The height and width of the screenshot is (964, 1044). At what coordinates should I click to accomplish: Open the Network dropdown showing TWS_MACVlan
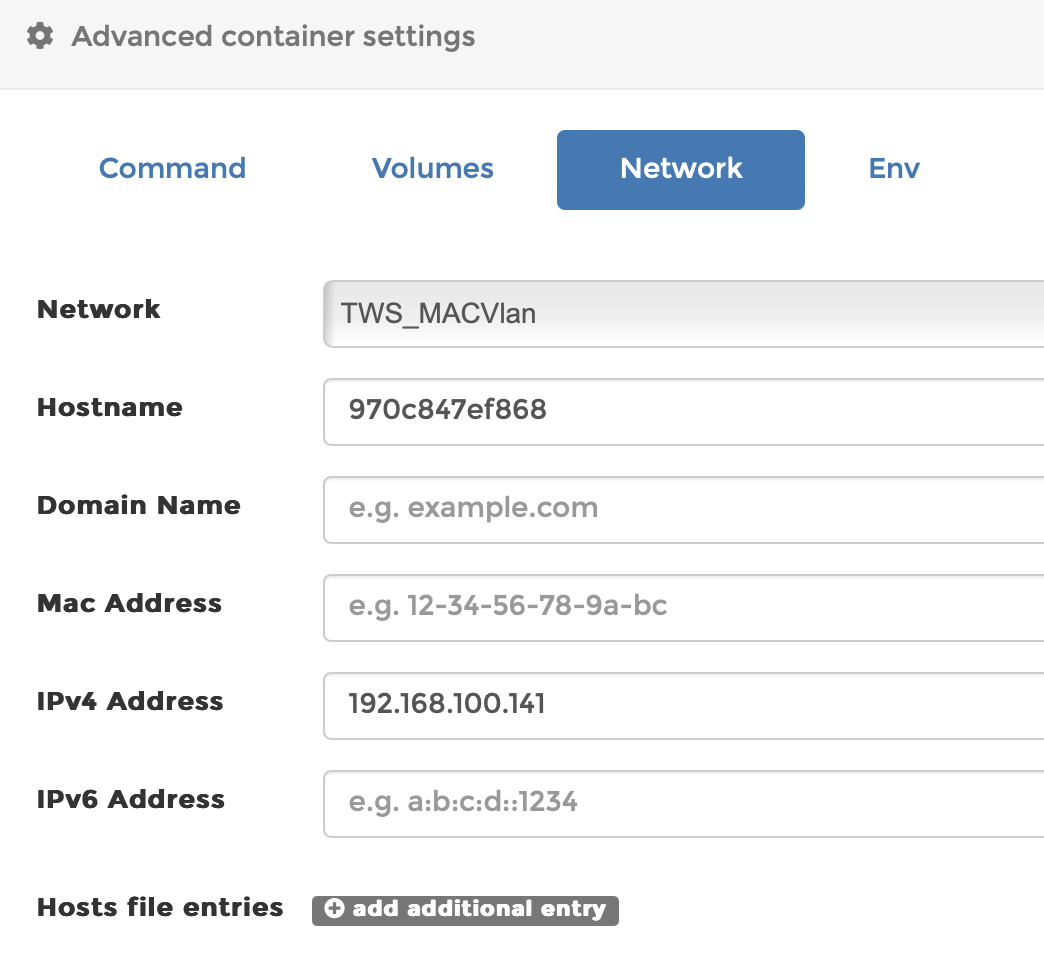coord(683,314)
